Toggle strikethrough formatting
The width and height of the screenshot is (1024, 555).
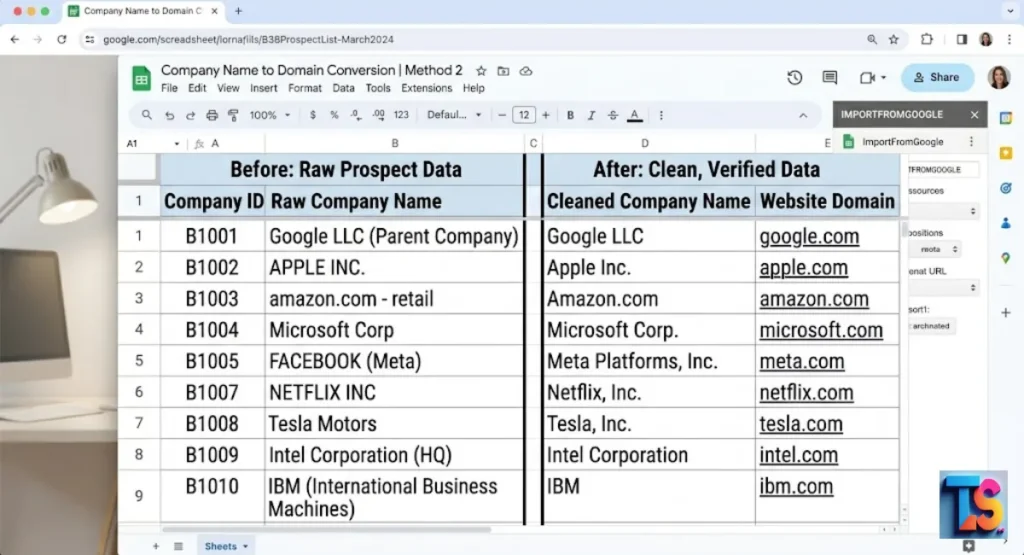(613, 115)
